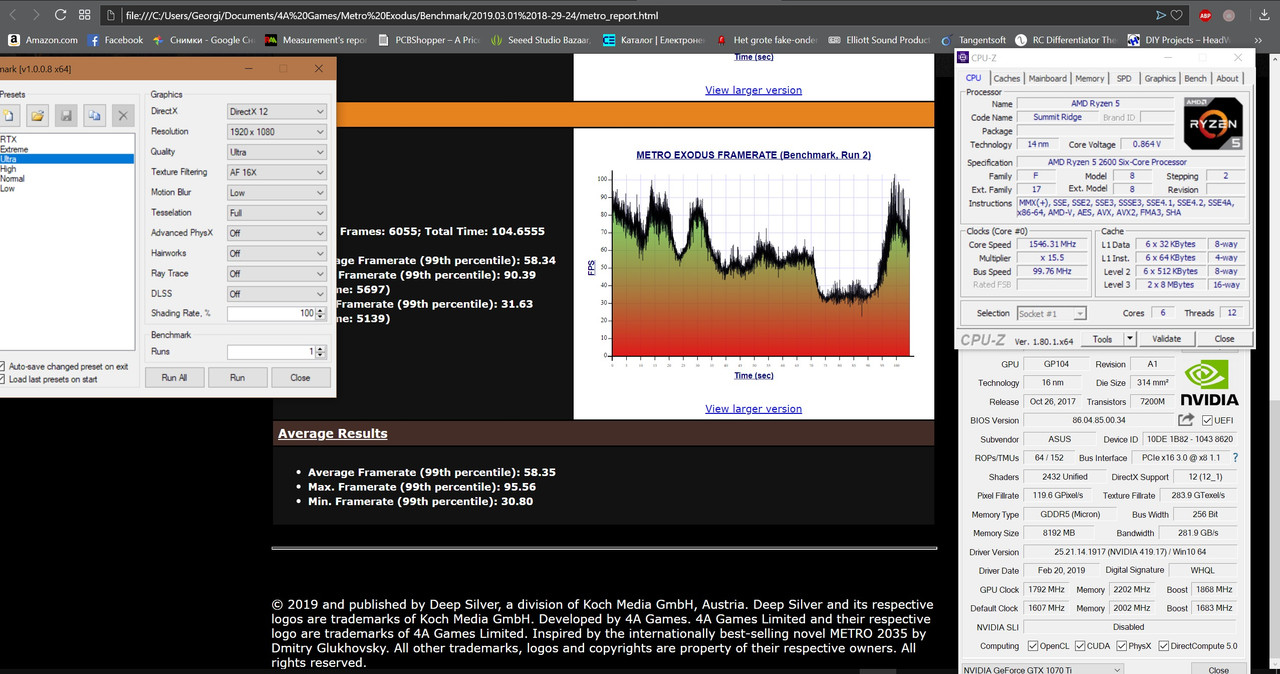Toggle the UEFI checkbox in GPU-Z
1280x674 pixels.
tap(1207, 420)
